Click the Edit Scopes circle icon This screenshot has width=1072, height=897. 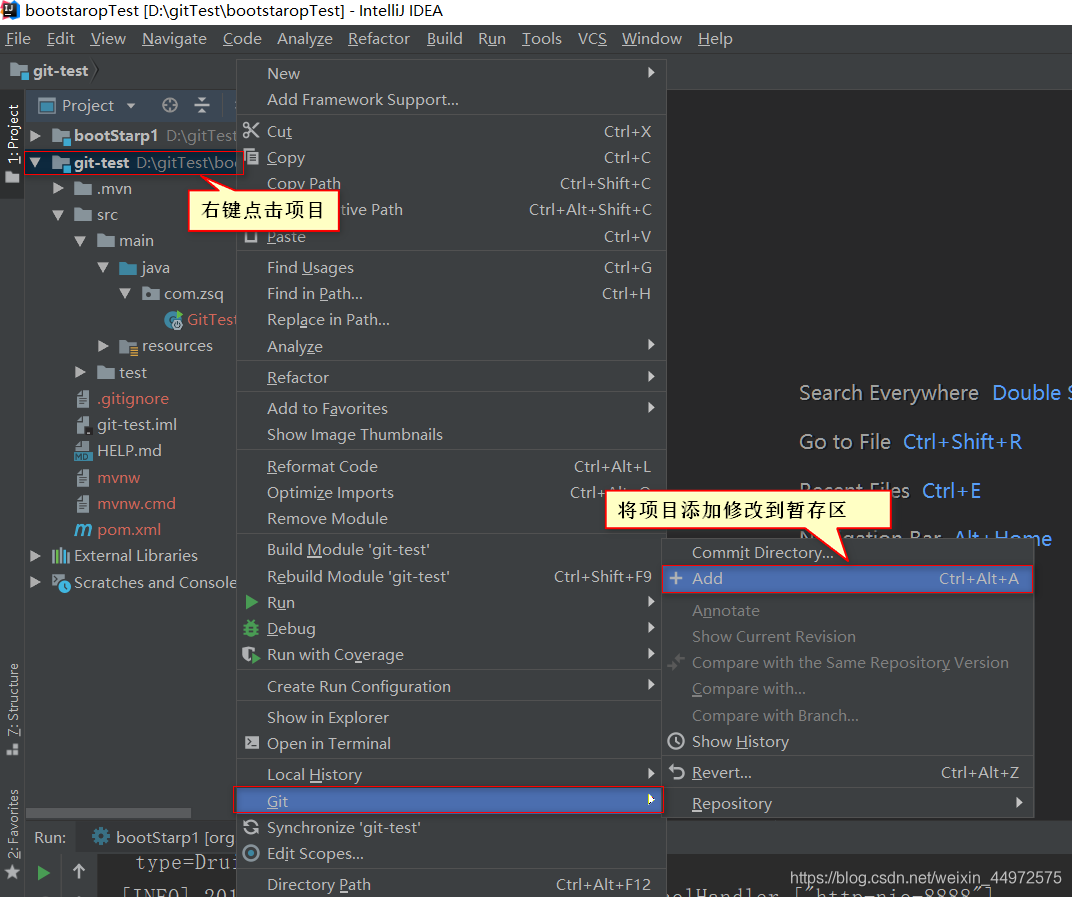[252, 853]
